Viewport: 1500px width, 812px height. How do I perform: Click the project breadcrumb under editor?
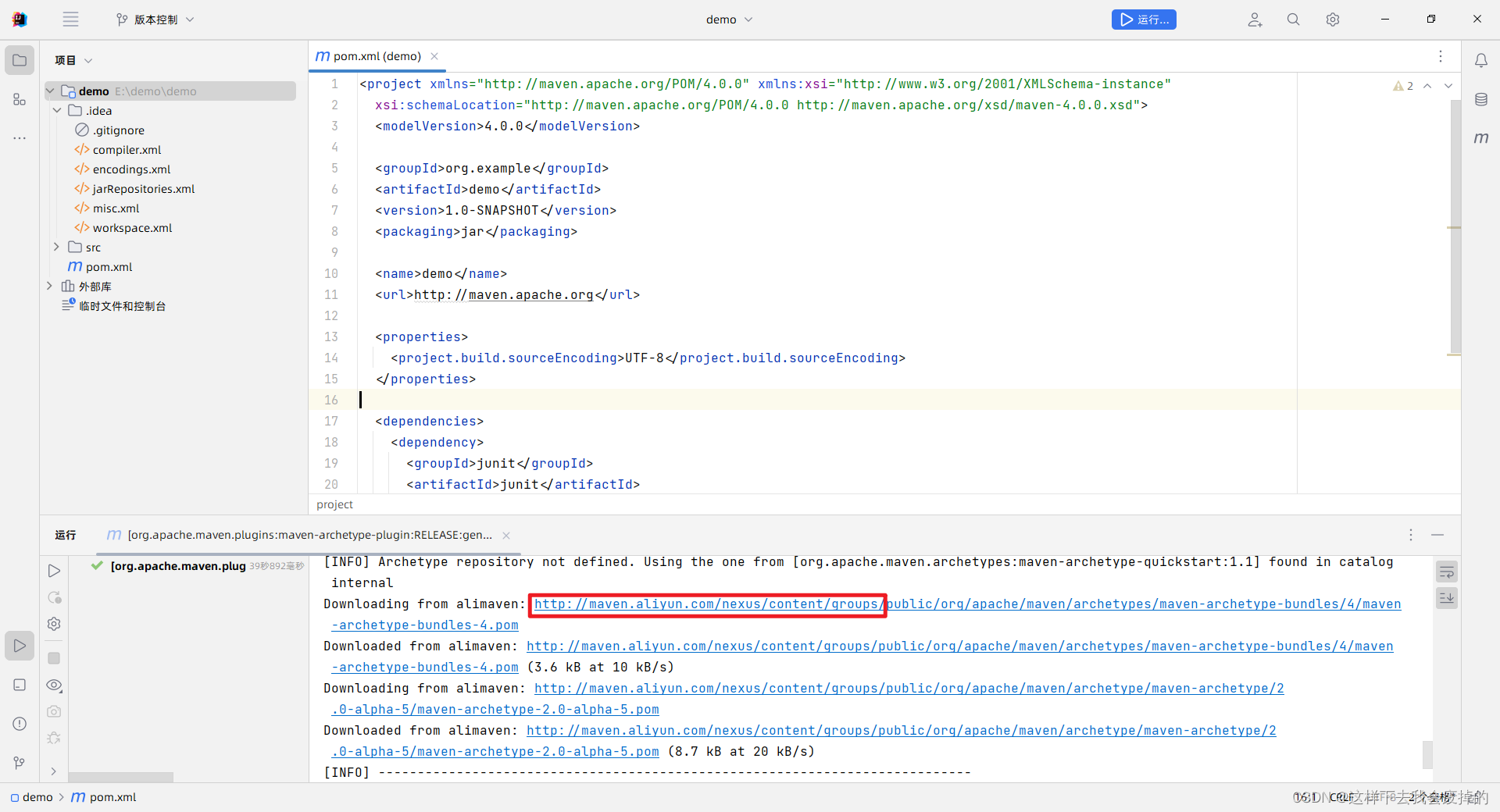point(335,504)
